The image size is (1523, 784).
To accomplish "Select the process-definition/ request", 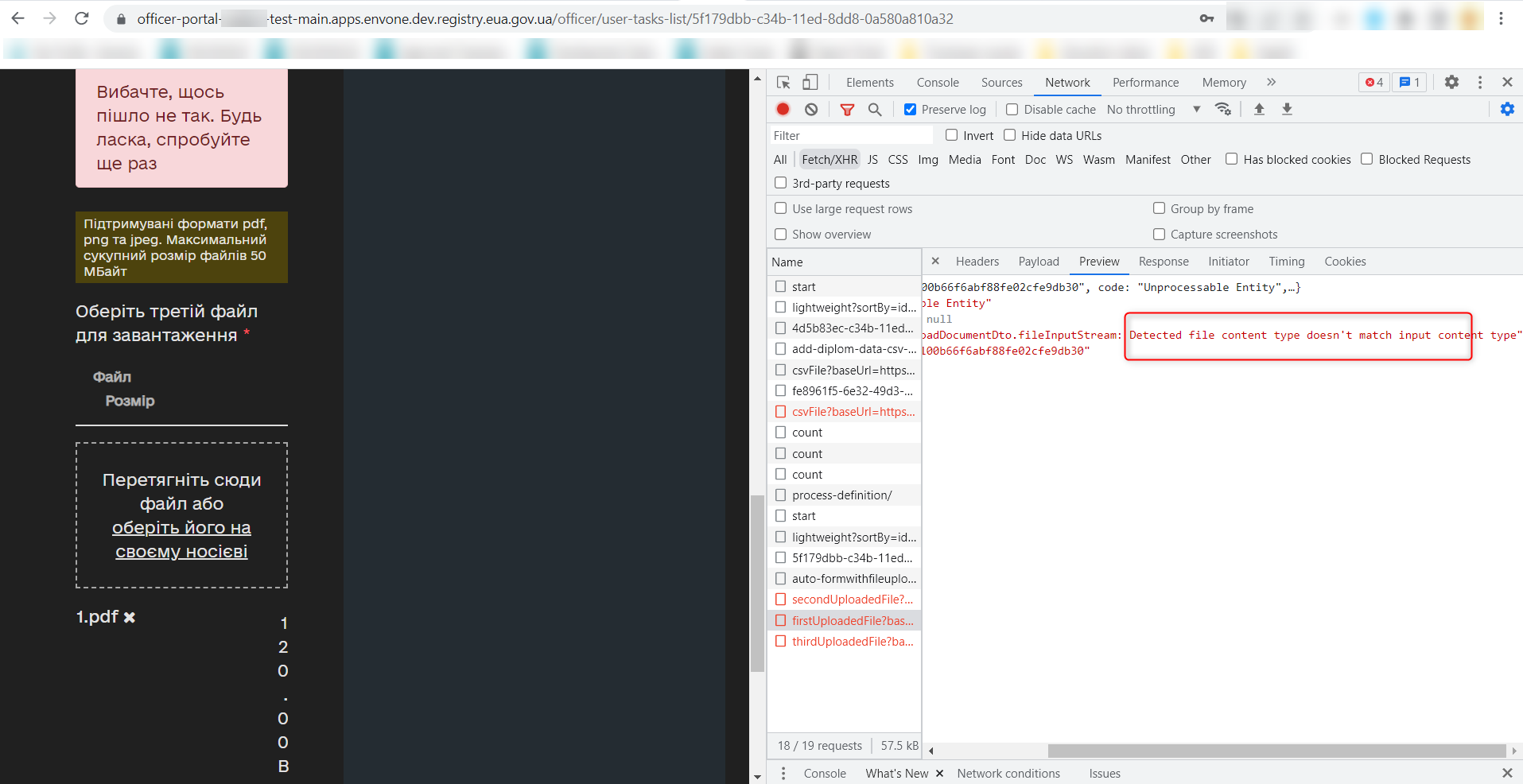I will [x=844, y=495].
